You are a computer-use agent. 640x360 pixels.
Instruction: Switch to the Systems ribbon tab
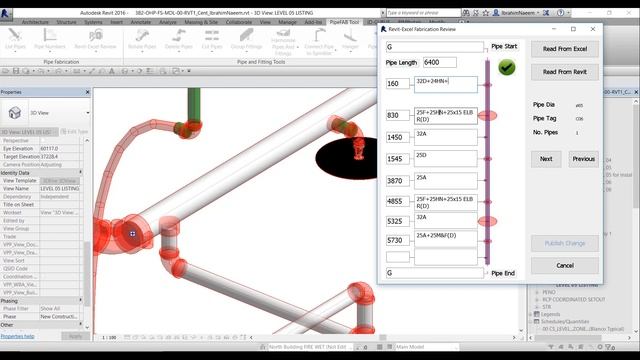pos(93,22)
